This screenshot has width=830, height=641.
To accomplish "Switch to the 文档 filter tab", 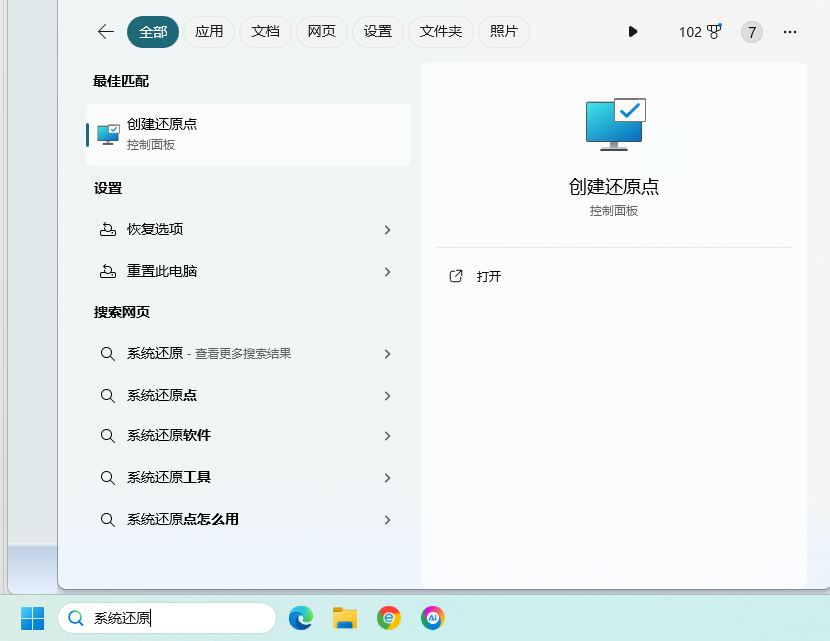I will pos(265,32).
